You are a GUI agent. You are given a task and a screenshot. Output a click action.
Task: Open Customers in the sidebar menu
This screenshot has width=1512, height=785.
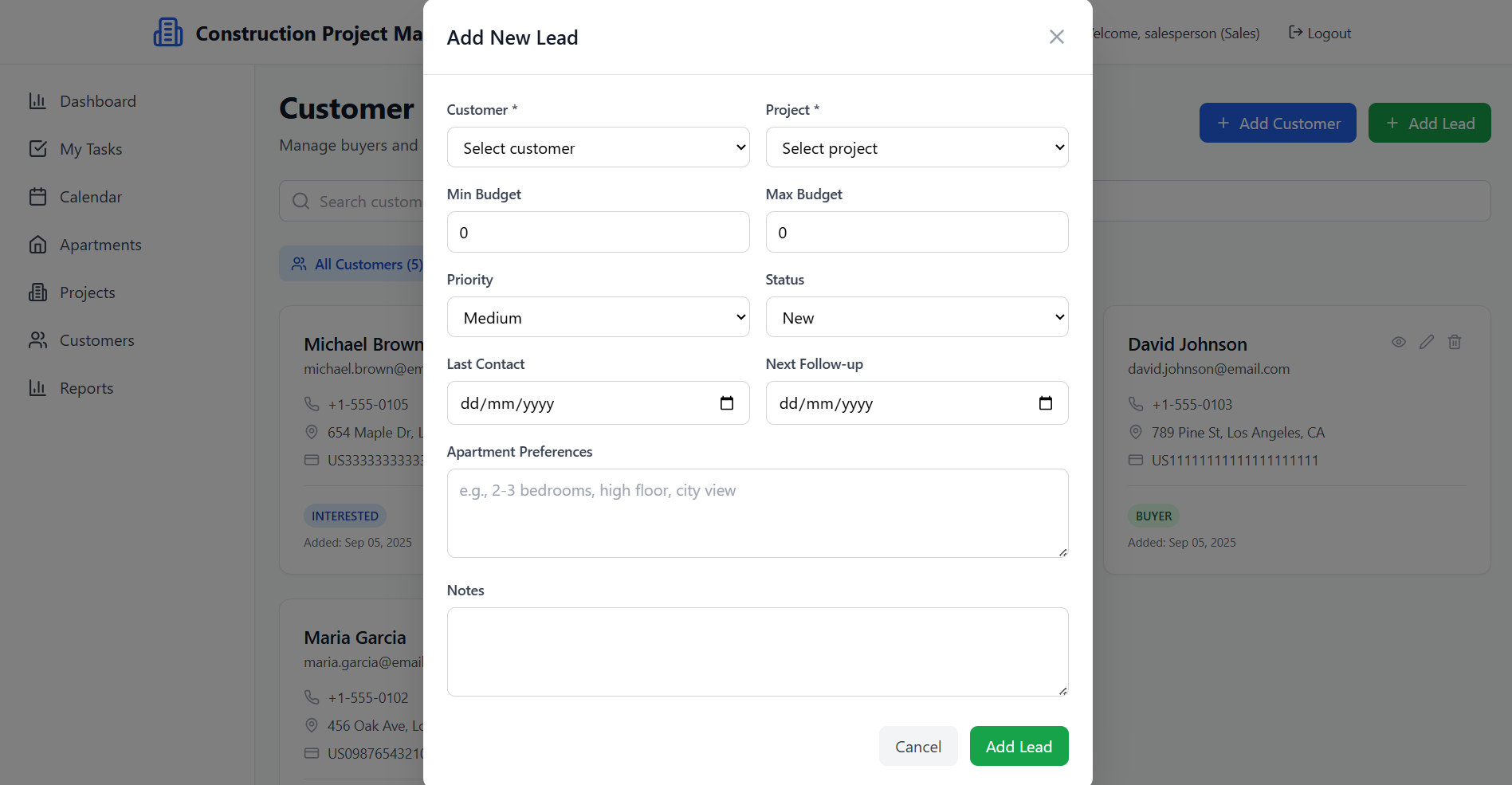[x=96, y=340]
